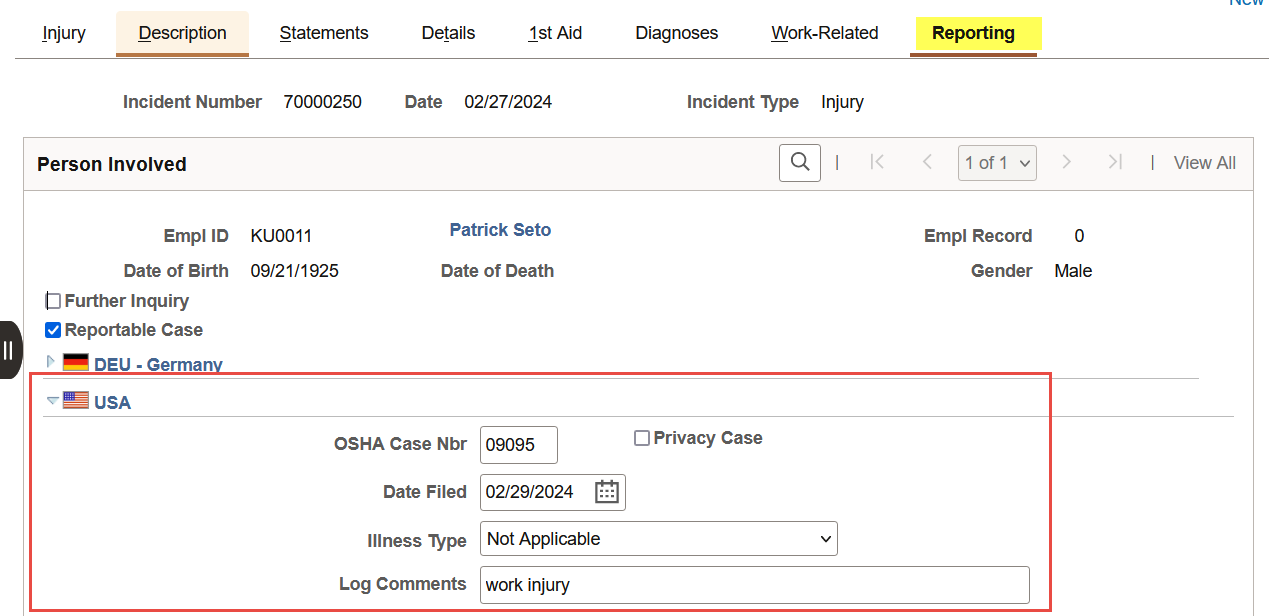Enable the Further Inquiry checkbox

pyautogui.click(x=54, y=301)
